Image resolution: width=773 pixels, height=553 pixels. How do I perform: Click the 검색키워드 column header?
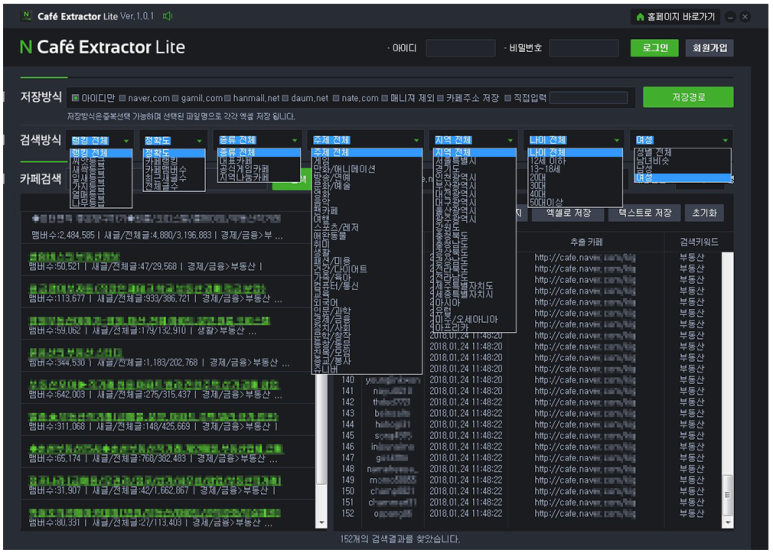click(699, 242)
